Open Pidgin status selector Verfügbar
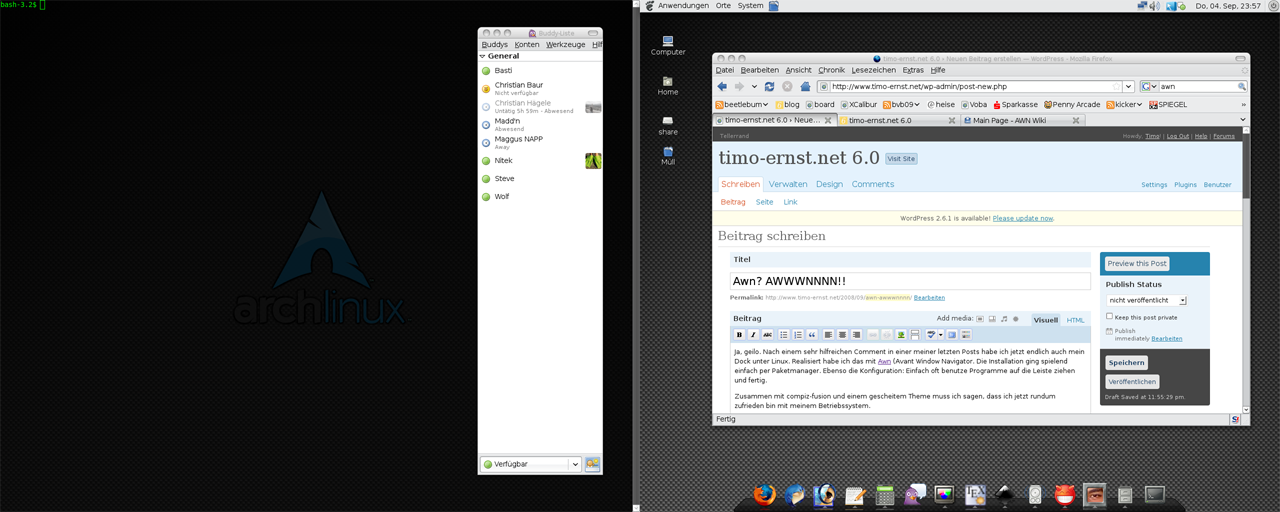 tap(531, 464)
